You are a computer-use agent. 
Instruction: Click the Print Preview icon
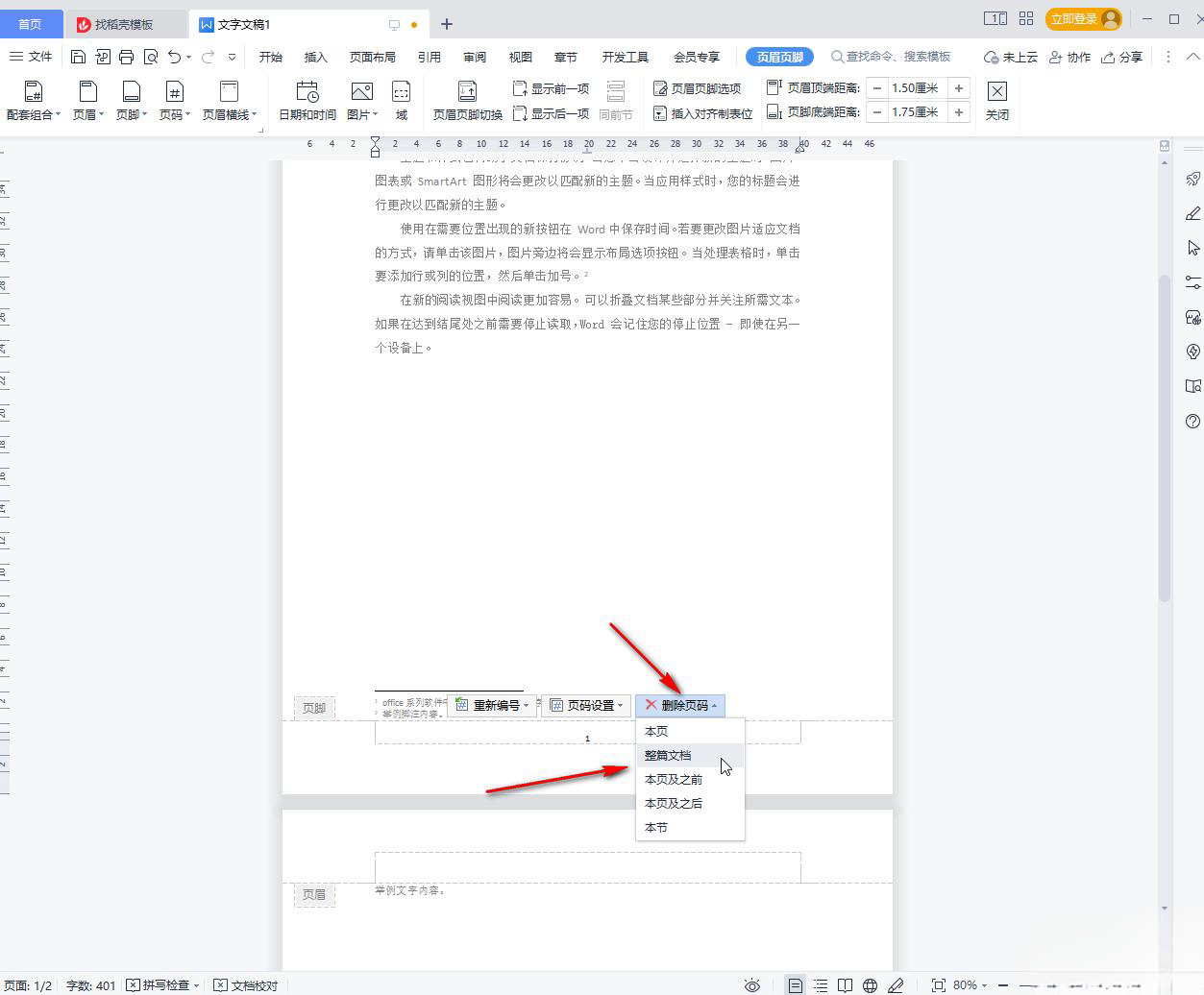click(151, 57)
